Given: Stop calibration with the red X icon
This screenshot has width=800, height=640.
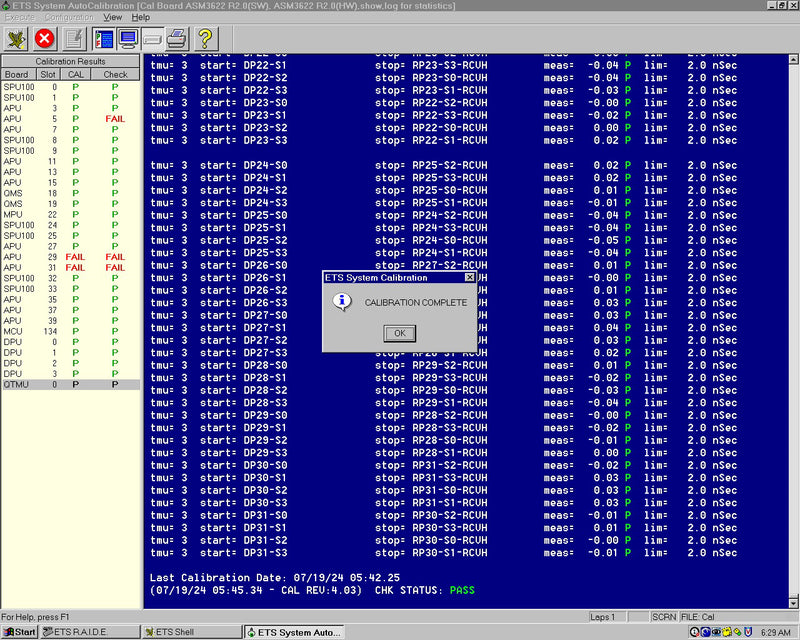Looking at the screenshot, I should coord(45,38).
